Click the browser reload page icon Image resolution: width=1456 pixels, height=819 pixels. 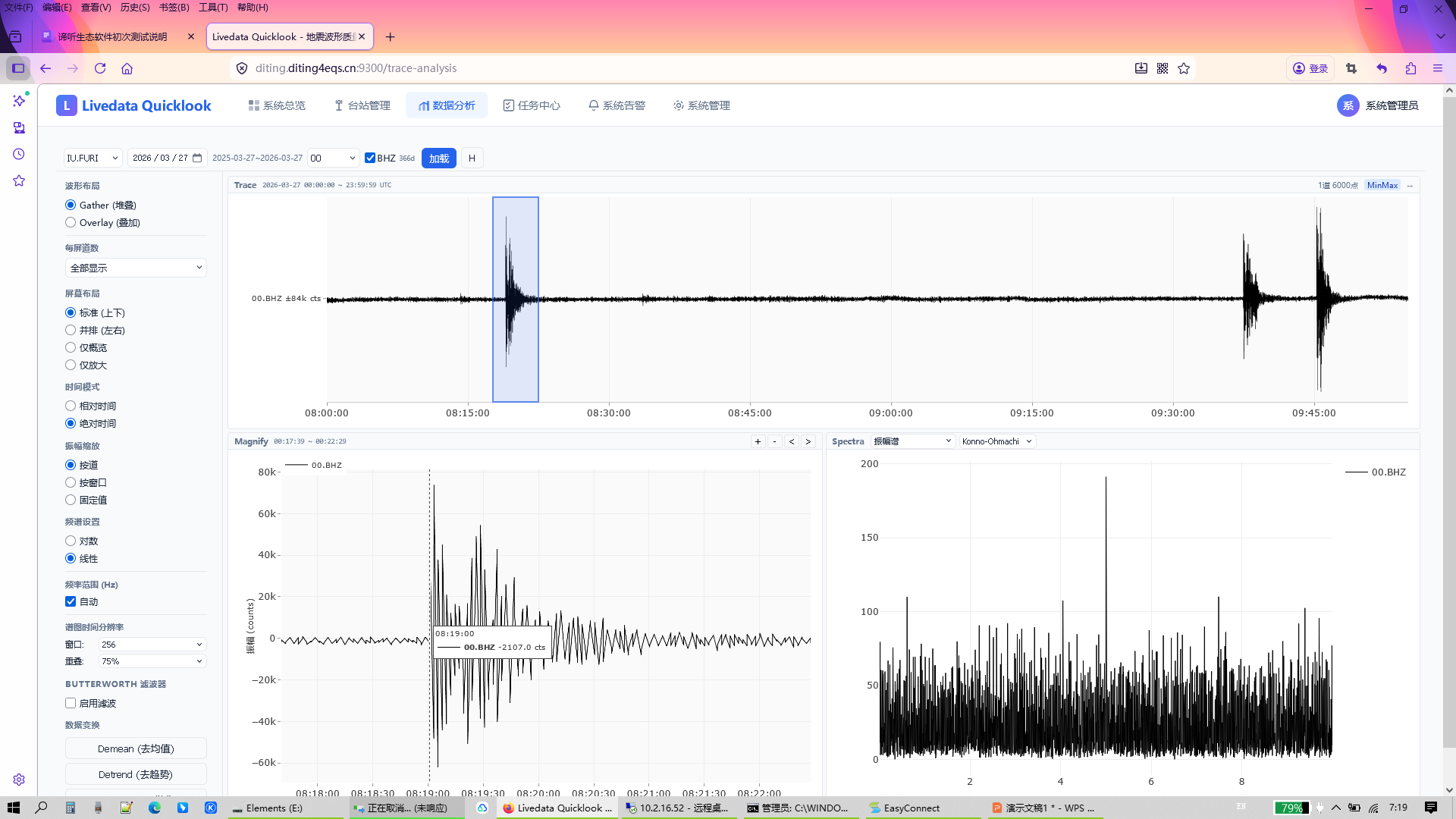[100, 68]
